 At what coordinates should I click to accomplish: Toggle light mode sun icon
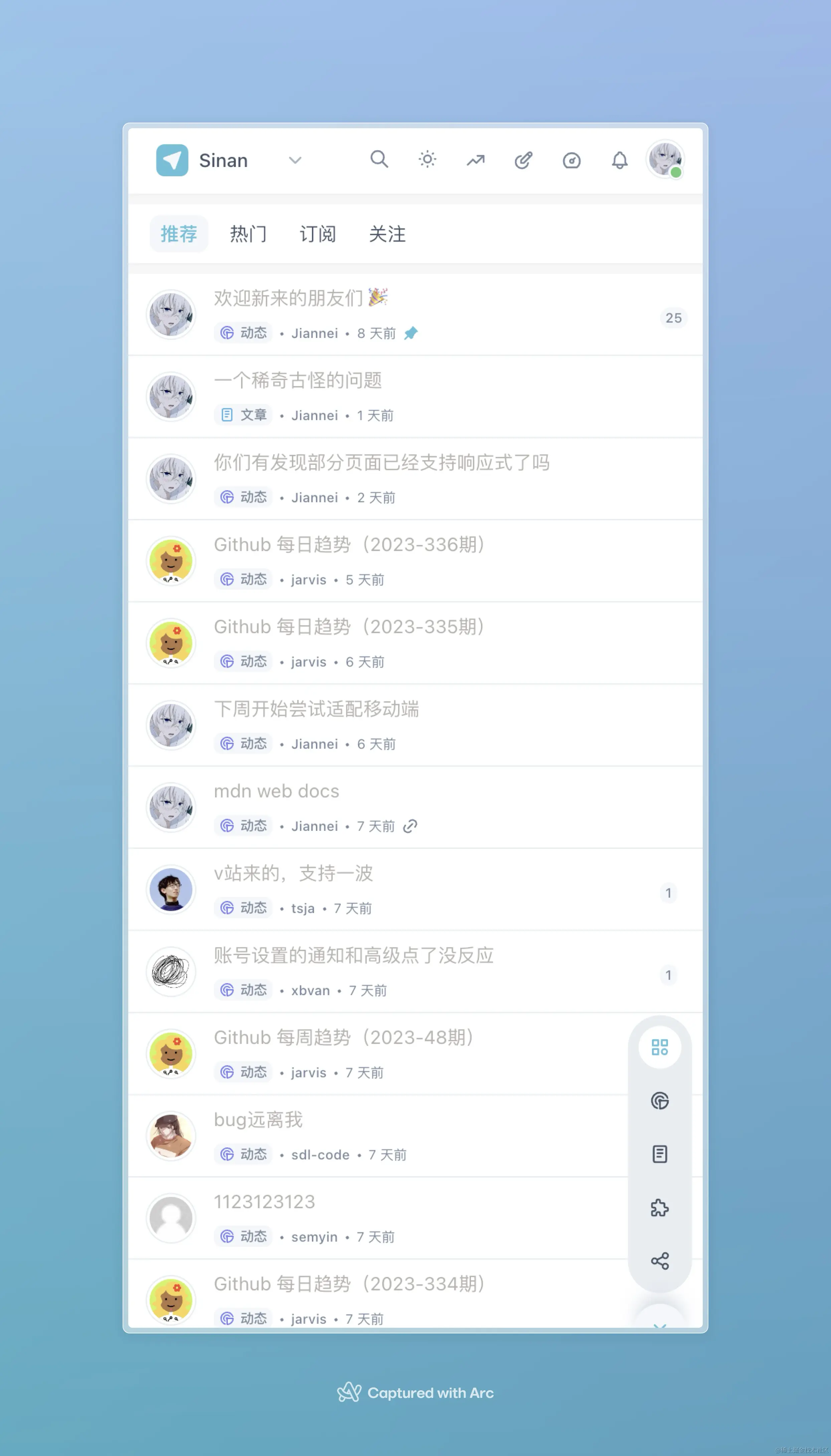pos(427,160)
